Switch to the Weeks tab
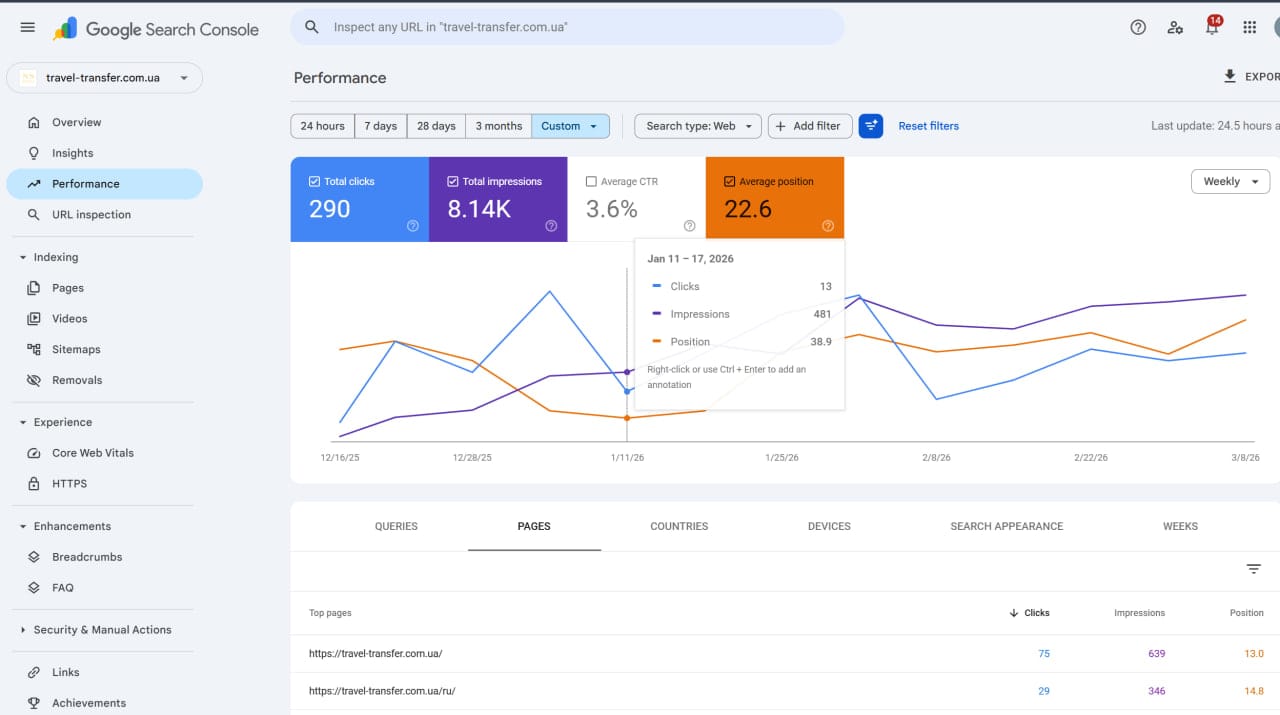The image size is (1280, 715). (1180, 526)
